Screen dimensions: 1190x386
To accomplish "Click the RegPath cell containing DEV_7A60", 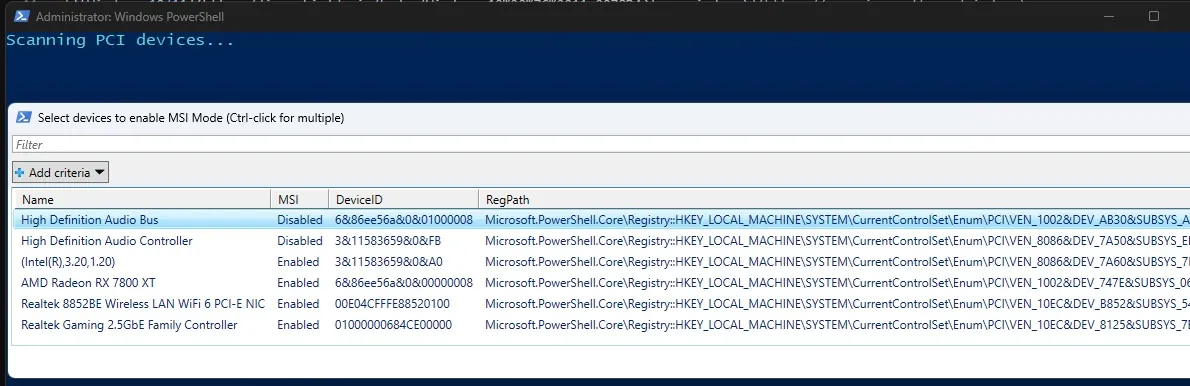I will (838, 262).
